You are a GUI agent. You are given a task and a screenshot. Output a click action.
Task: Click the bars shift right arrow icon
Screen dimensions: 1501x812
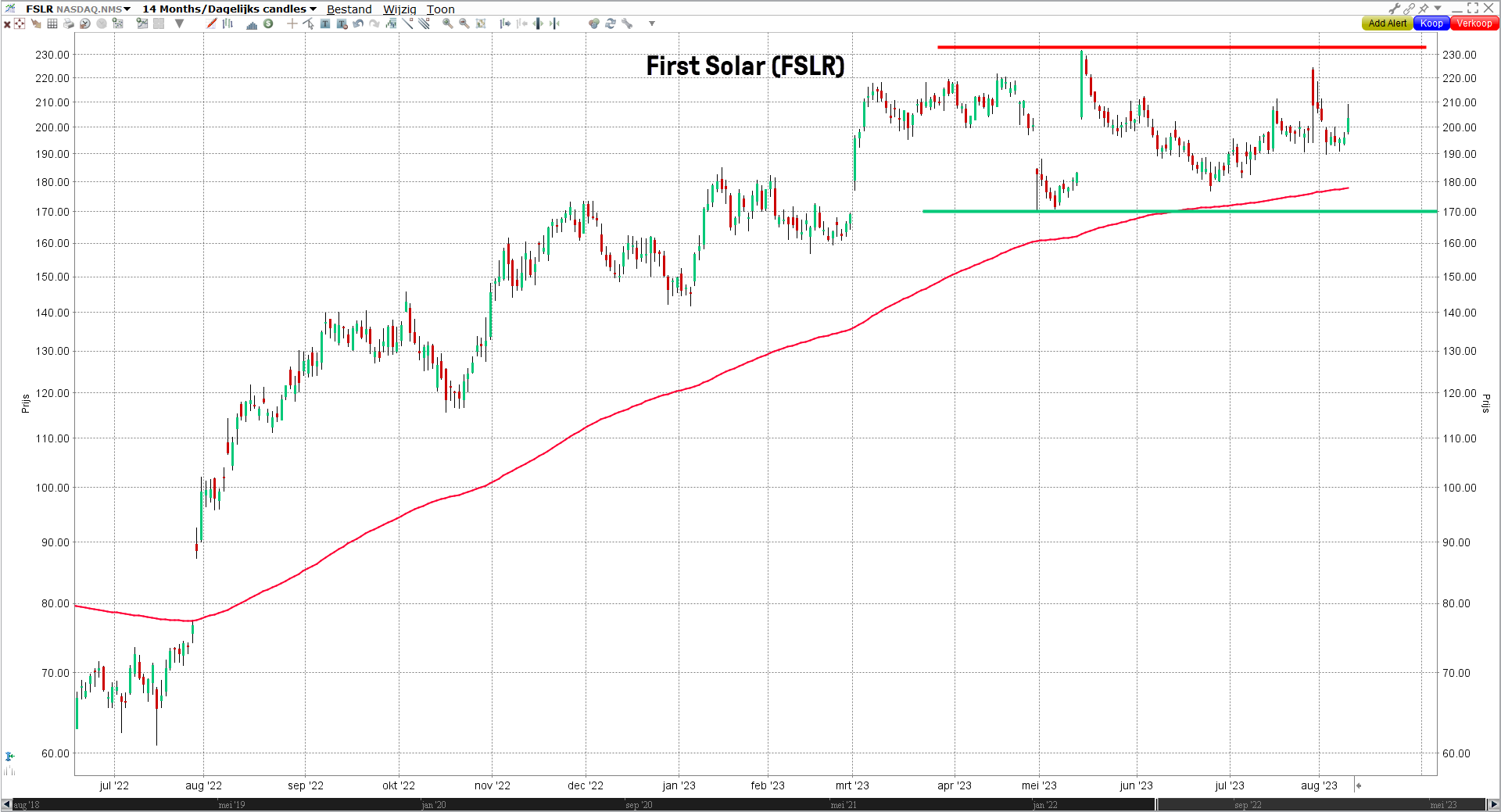coord(505,23)
